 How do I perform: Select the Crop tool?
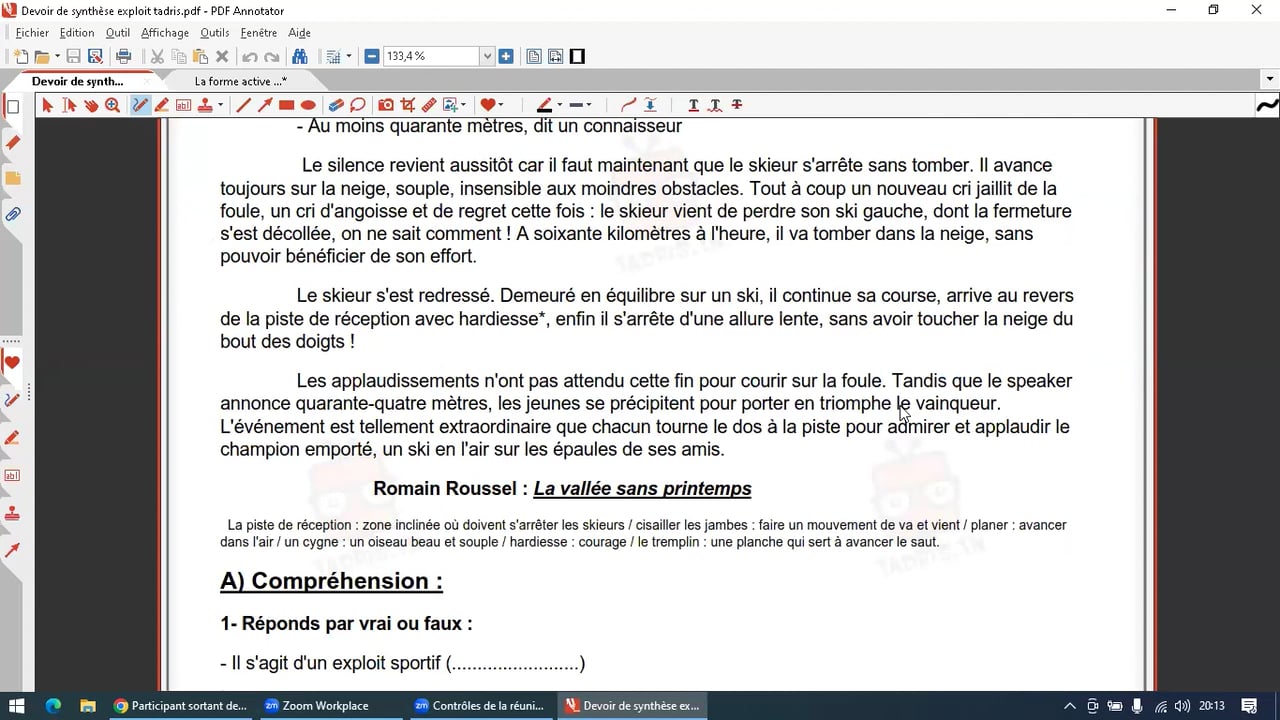pyautogui.click(x=408, y=105)
